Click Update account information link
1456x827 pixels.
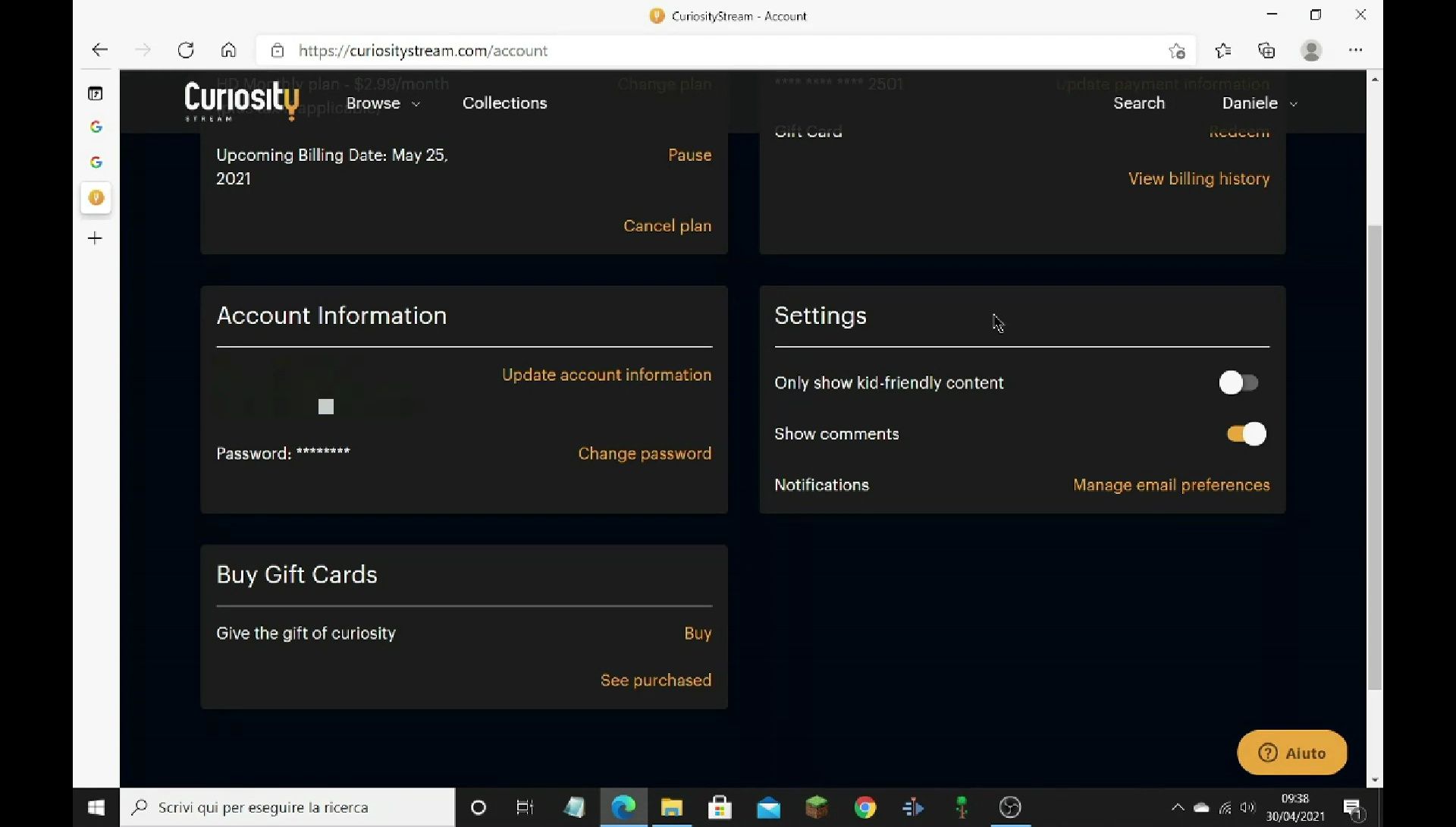tap(607, 375)
